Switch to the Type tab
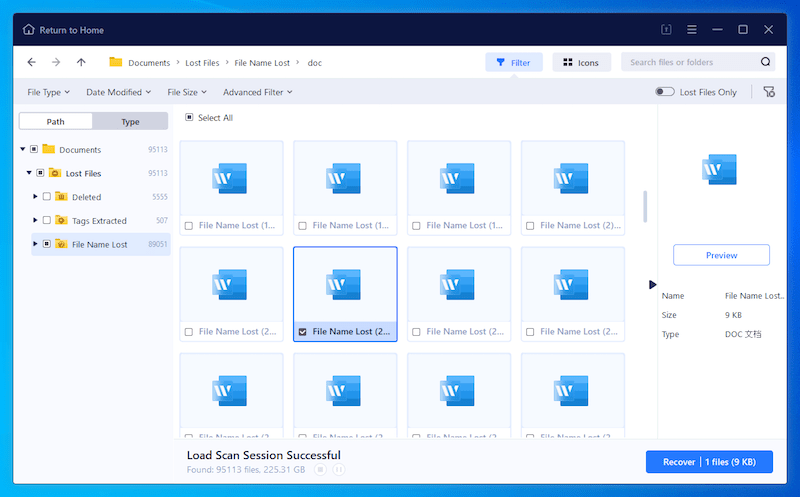The width and height of the screenshot is (800, 497). coord(130,121)
